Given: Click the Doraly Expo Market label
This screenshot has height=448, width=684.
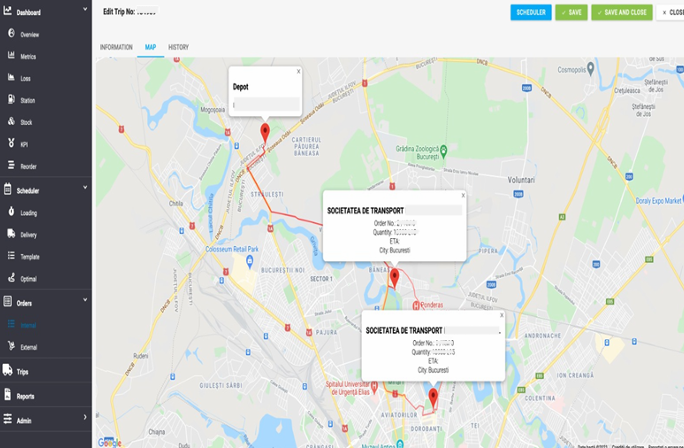Looking at the screenshot, I should point(658,201).
